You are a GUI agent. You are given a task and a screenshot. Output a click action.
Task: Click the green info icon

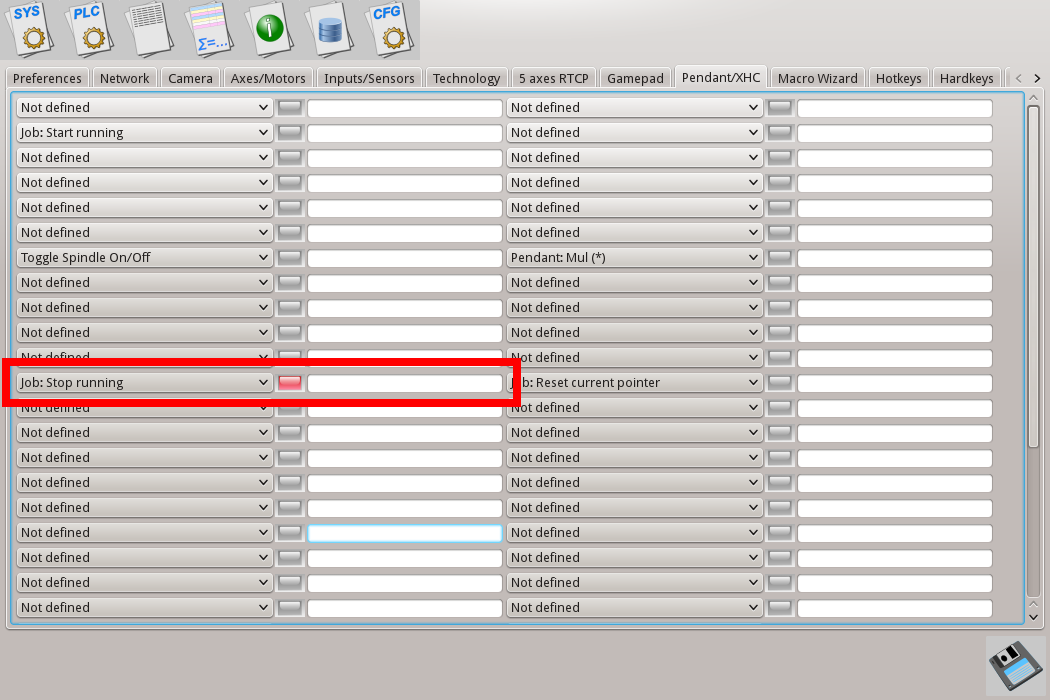click(270, 29)
